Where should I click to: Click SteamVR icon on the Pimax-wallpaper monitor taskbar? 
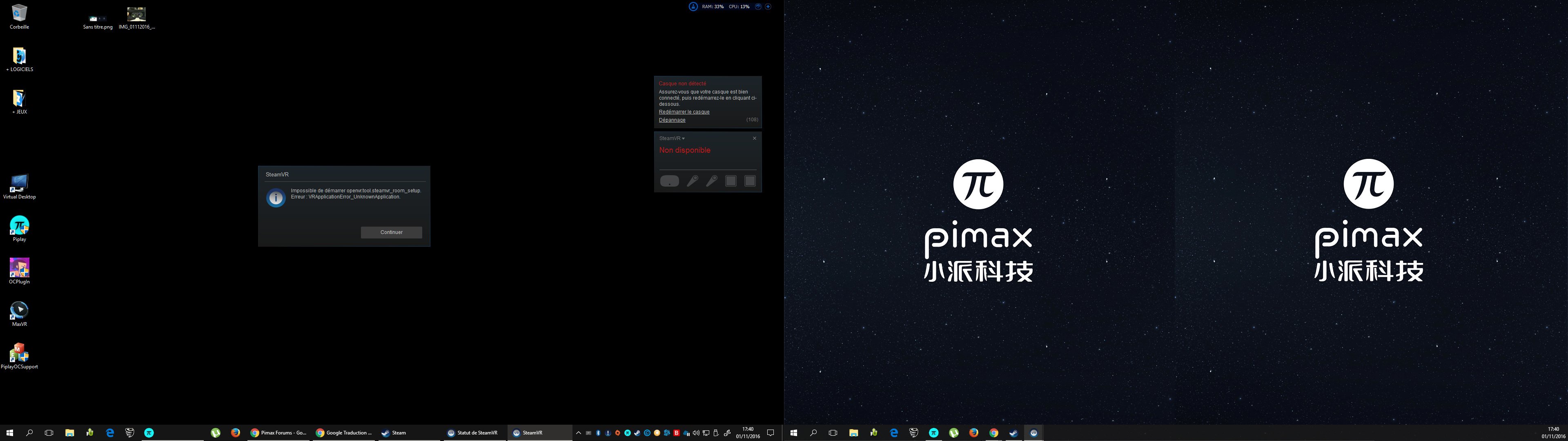coord(1034,433)
